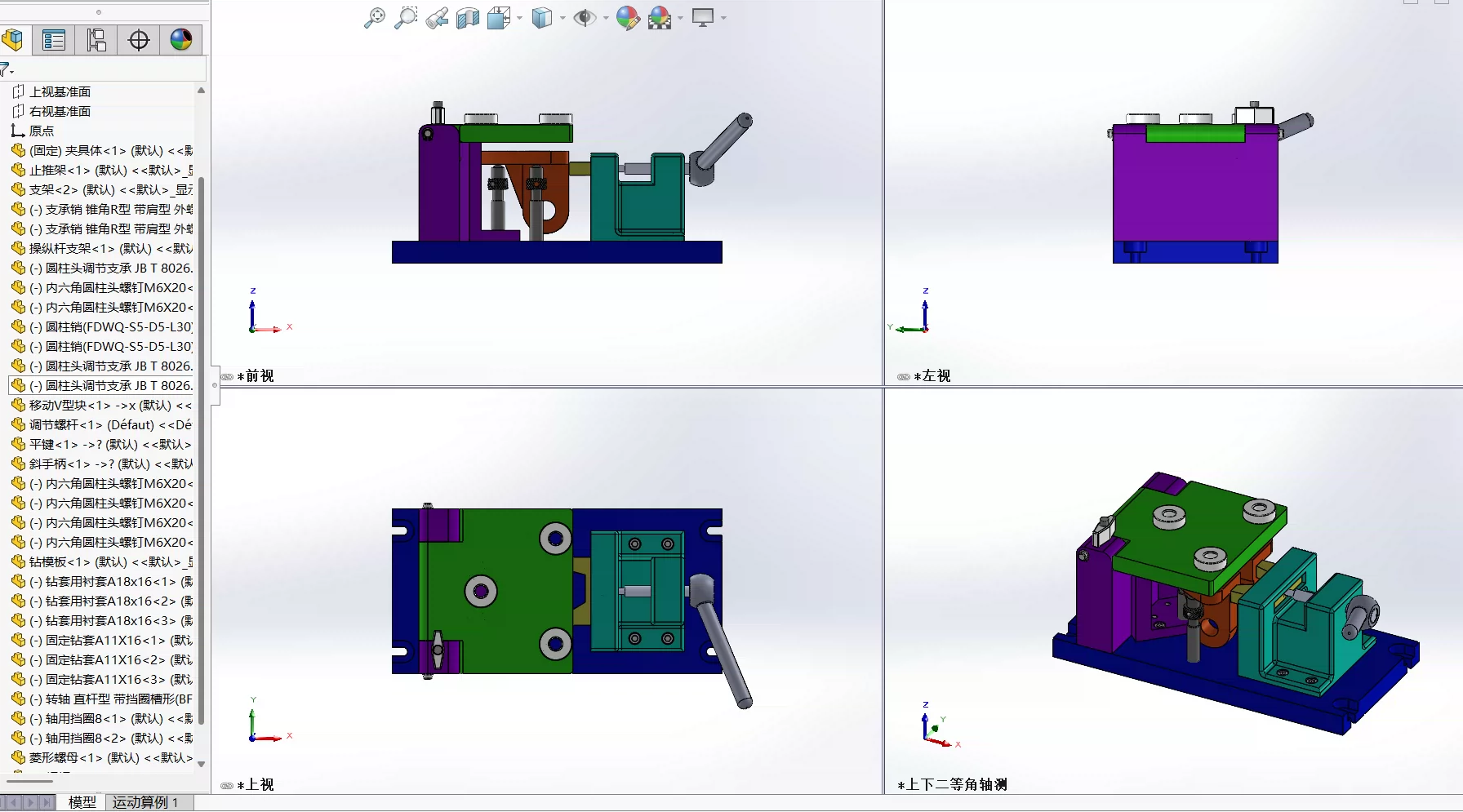This screenshot has width=1463, height=812.
Task: Open the Edit Appearance color ball tool
Action: pos(628,18)
